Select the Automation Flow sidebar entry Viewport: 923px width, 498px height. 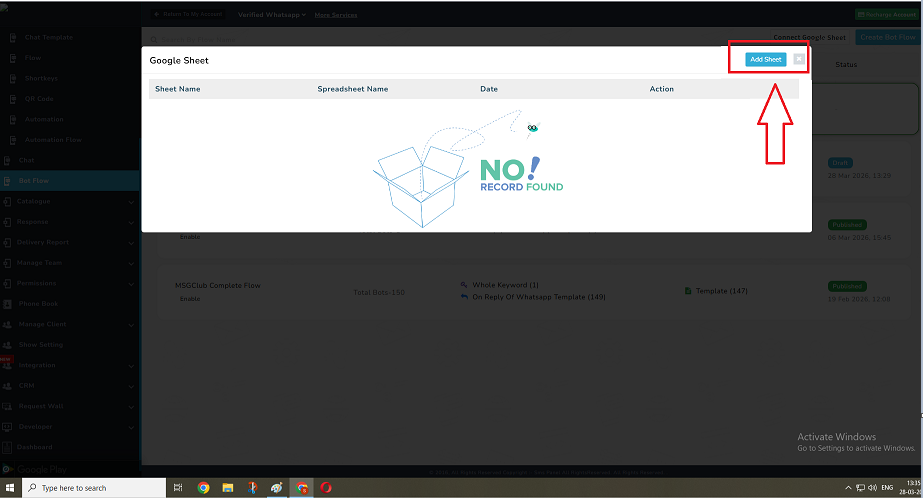point(53,140)
